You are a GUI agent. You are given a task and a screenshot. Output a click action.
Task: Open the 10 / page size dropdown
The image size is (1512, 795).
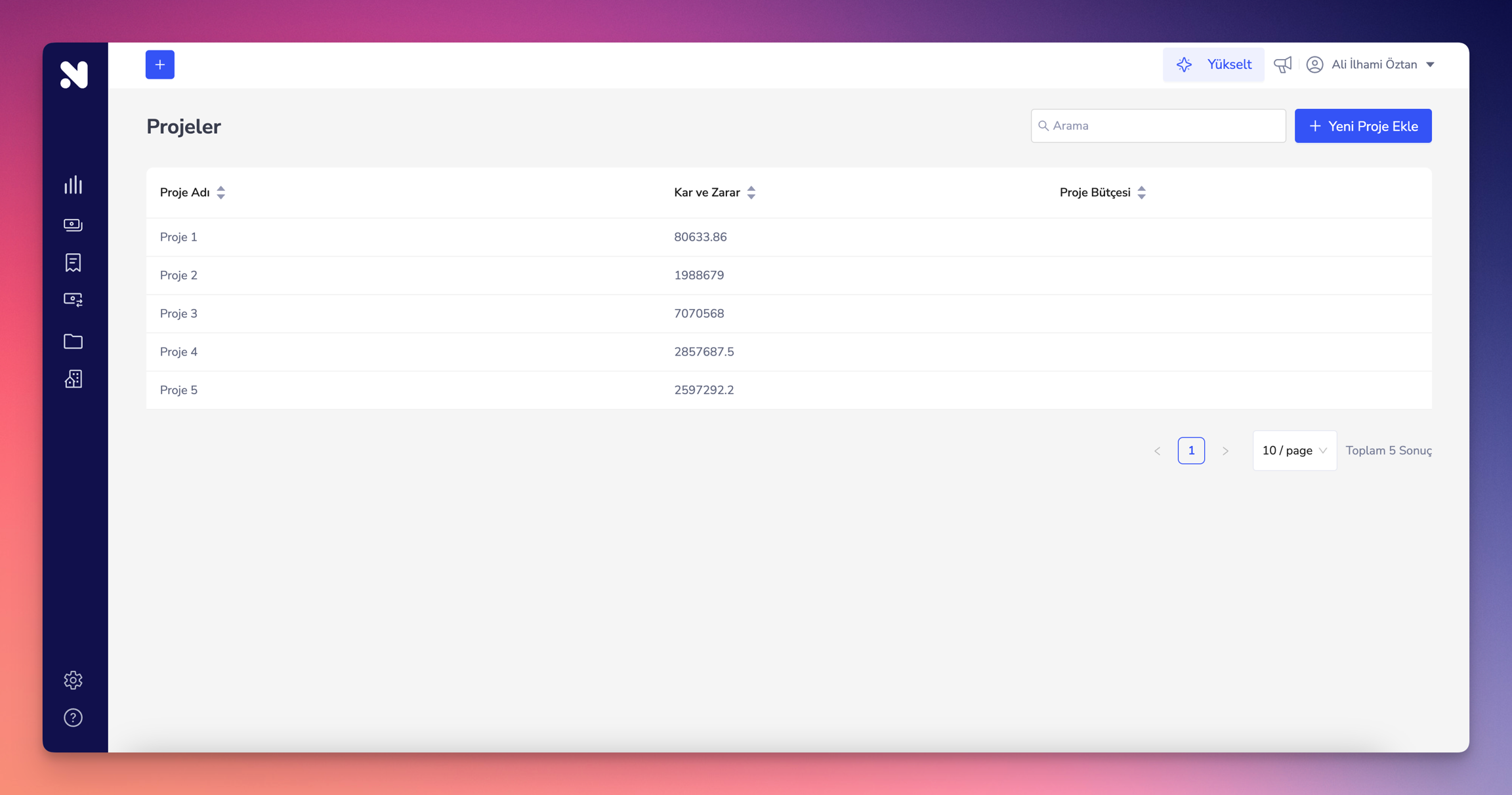(x=1294, y=451)
